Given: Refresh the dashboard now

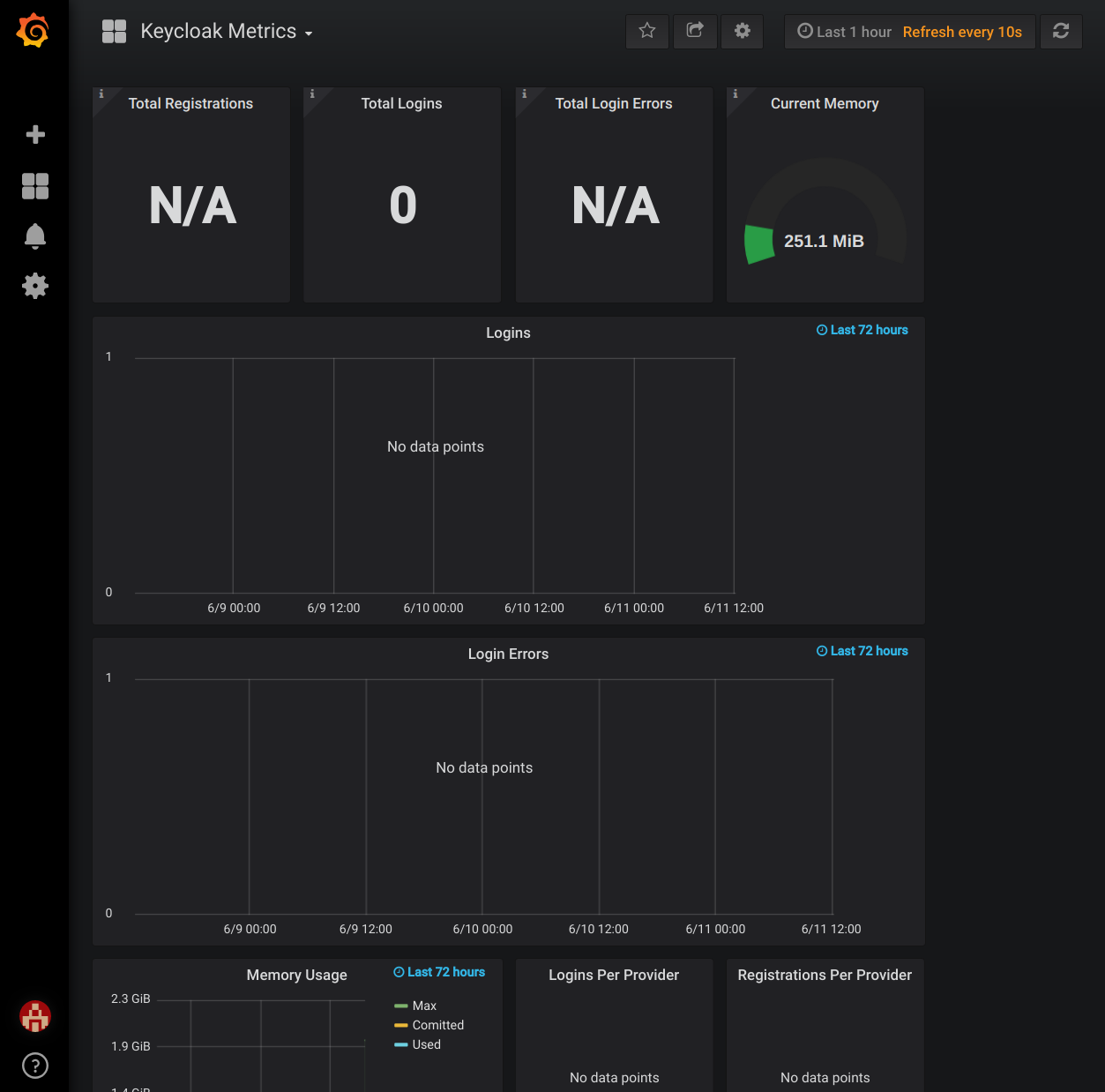Looking at the screenshot, I should point(1061,32).
